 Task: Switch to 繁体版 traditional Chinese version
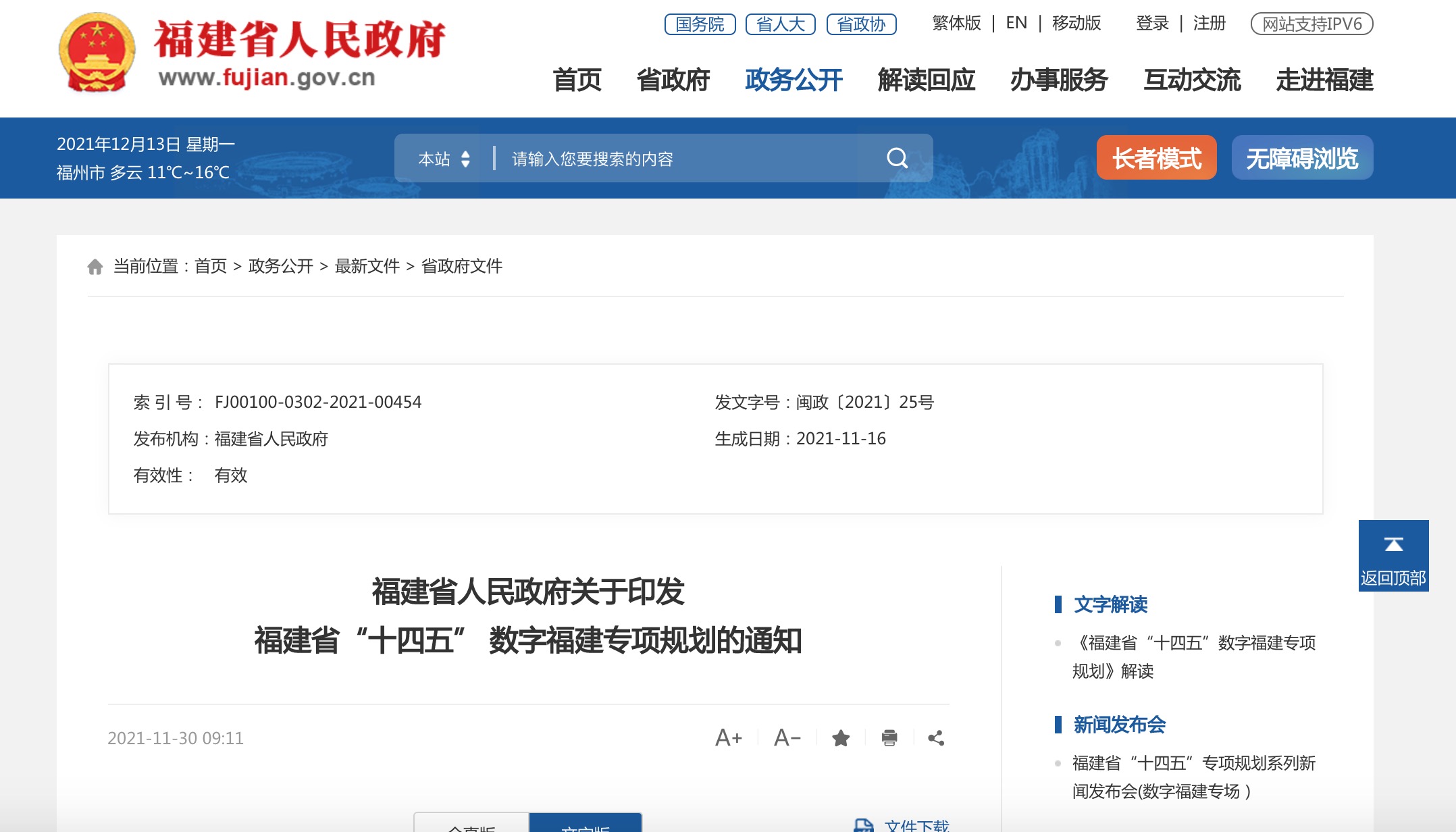pos(956,24)
